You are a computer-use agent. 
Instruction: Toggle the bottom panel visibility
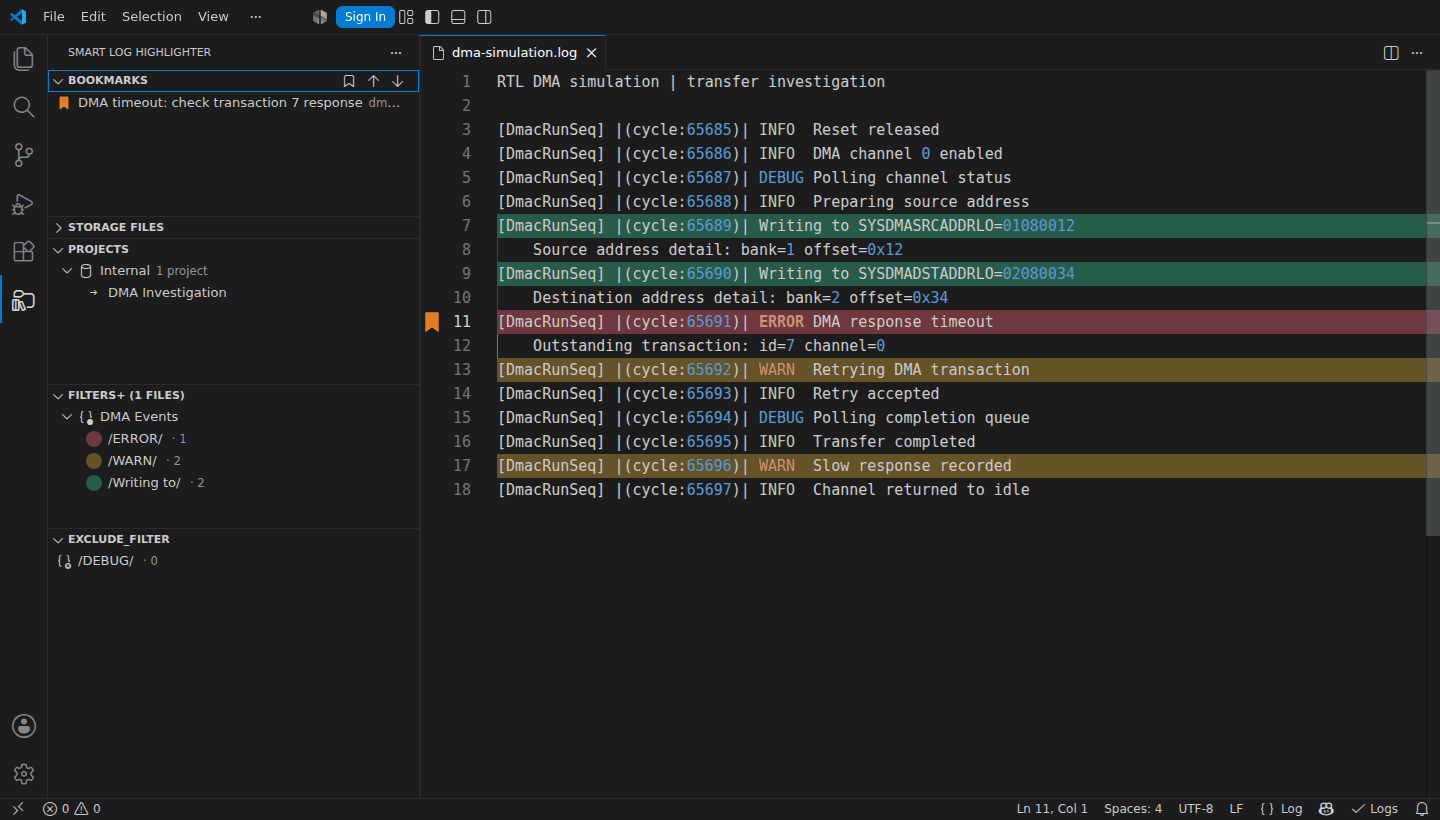pos(458,17)
